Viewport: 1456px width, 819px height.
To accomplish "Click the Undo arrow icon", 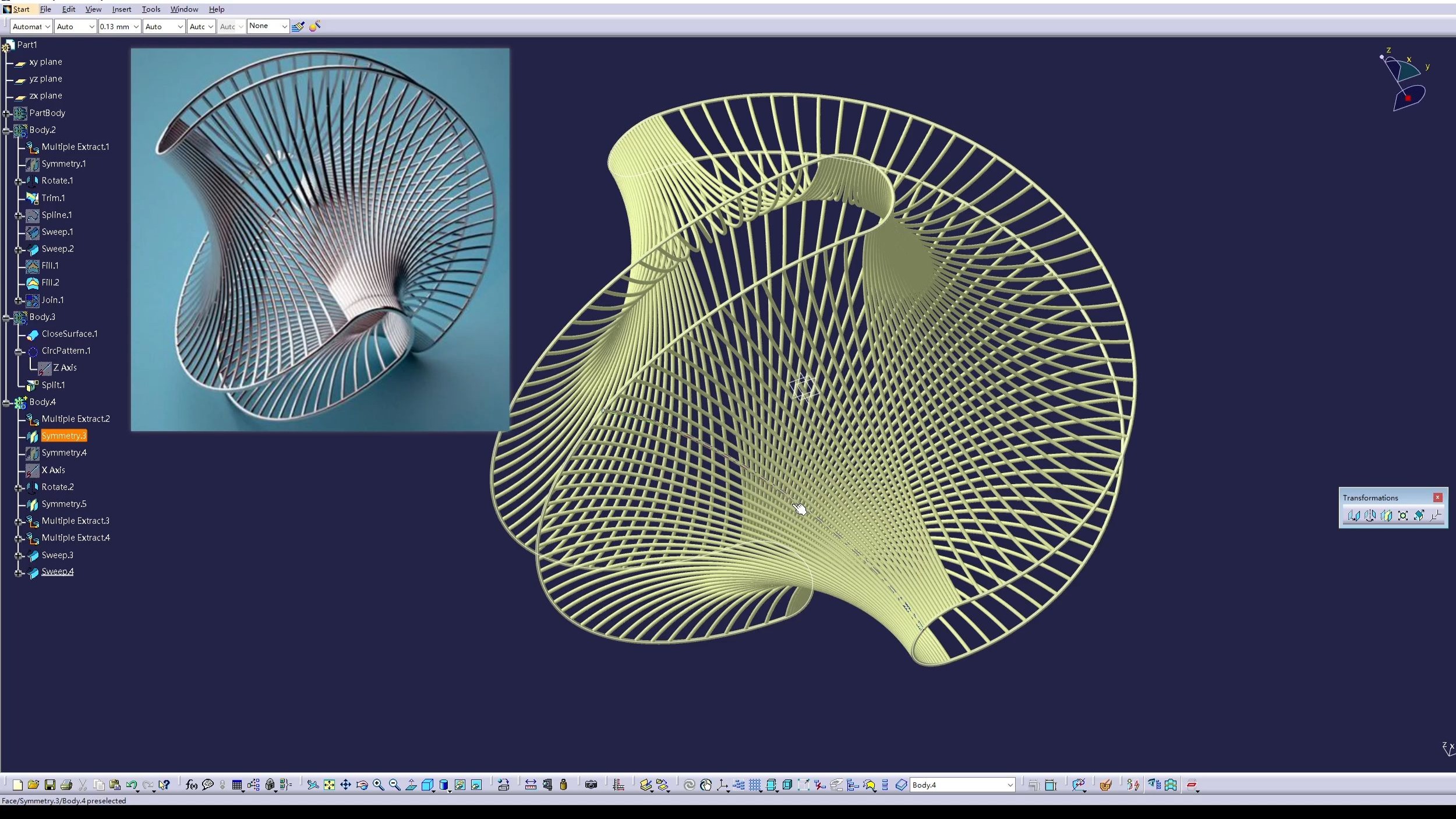I will pyautogui.click(x=131, y=785).
